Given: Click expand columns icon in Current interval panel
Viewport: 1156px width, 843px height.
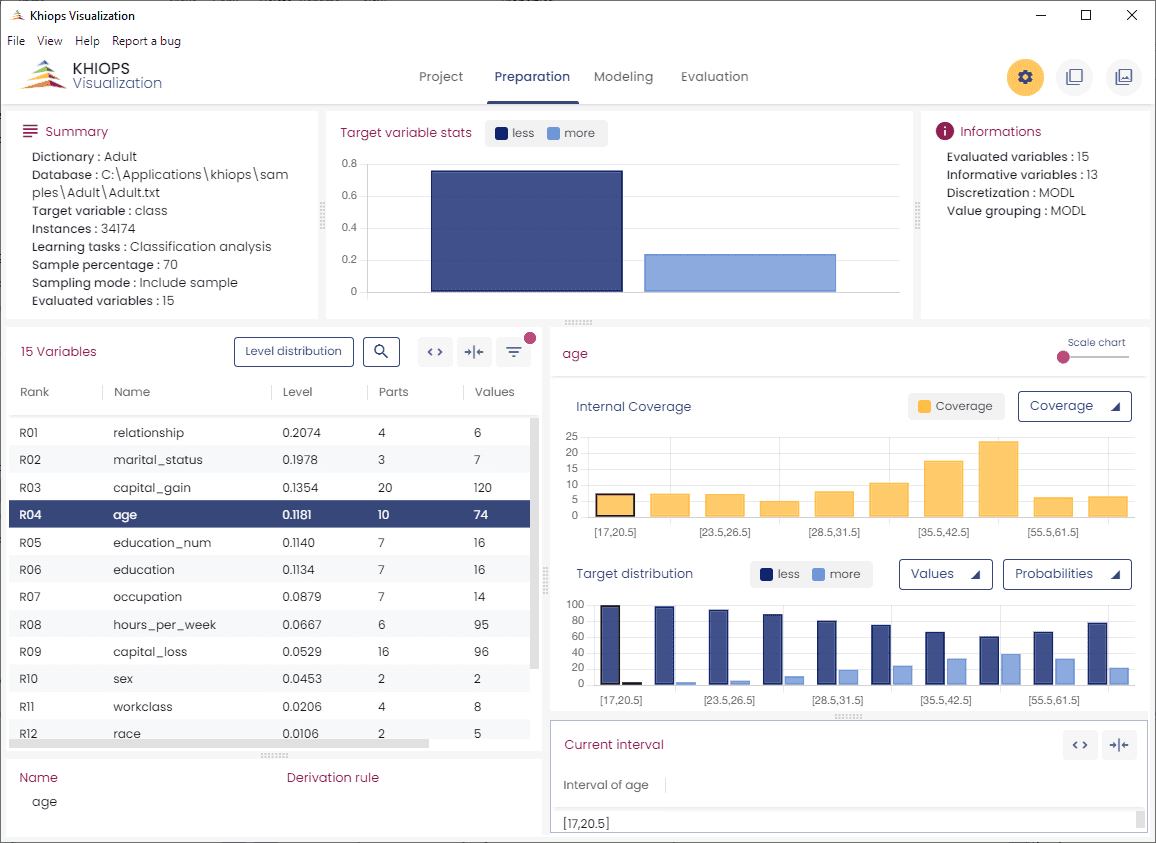Looking at the screenshot, I should [1080, 745].
